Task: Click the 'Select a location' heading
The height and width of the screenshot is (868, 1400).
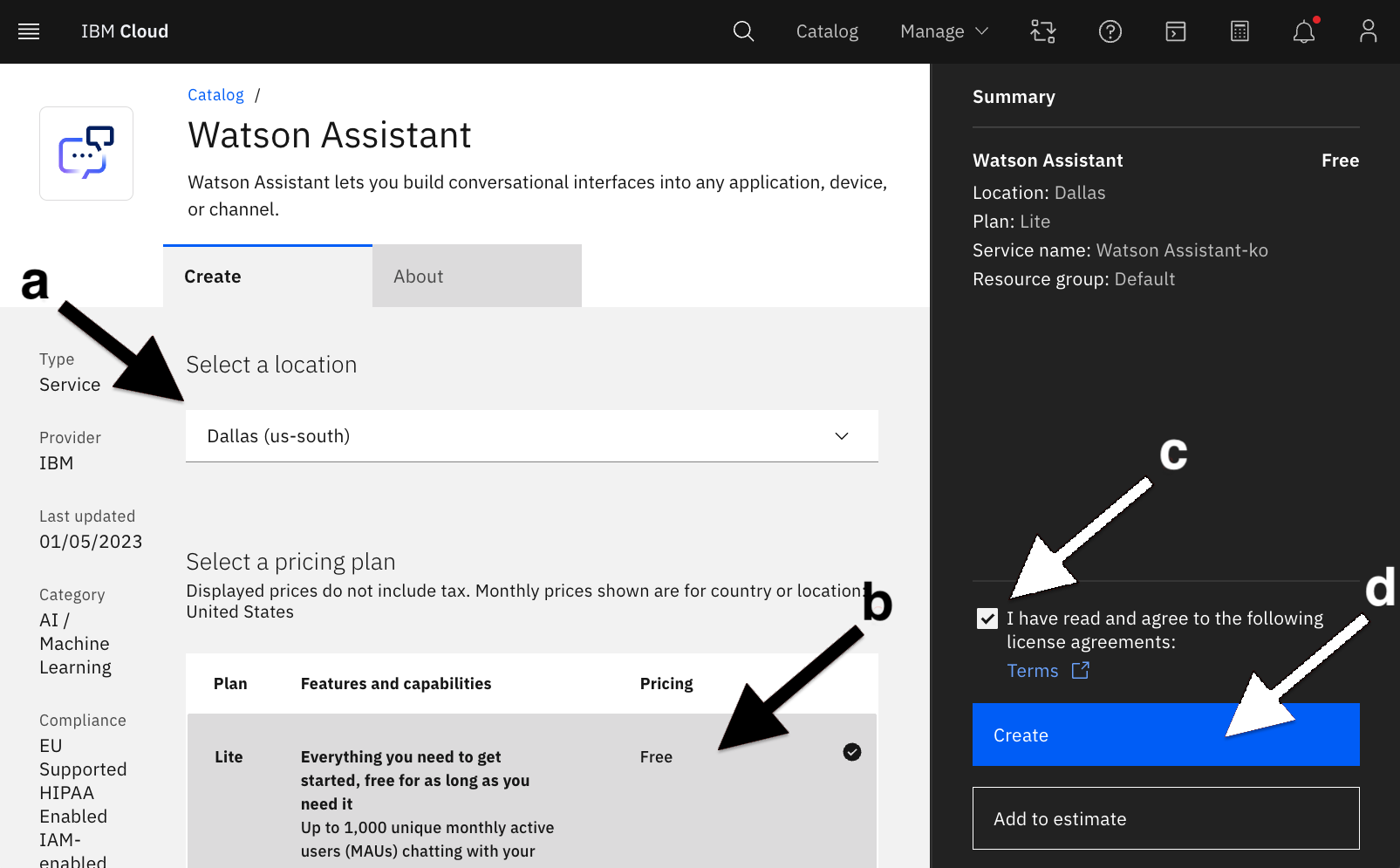Action: [x=271, y=365]
